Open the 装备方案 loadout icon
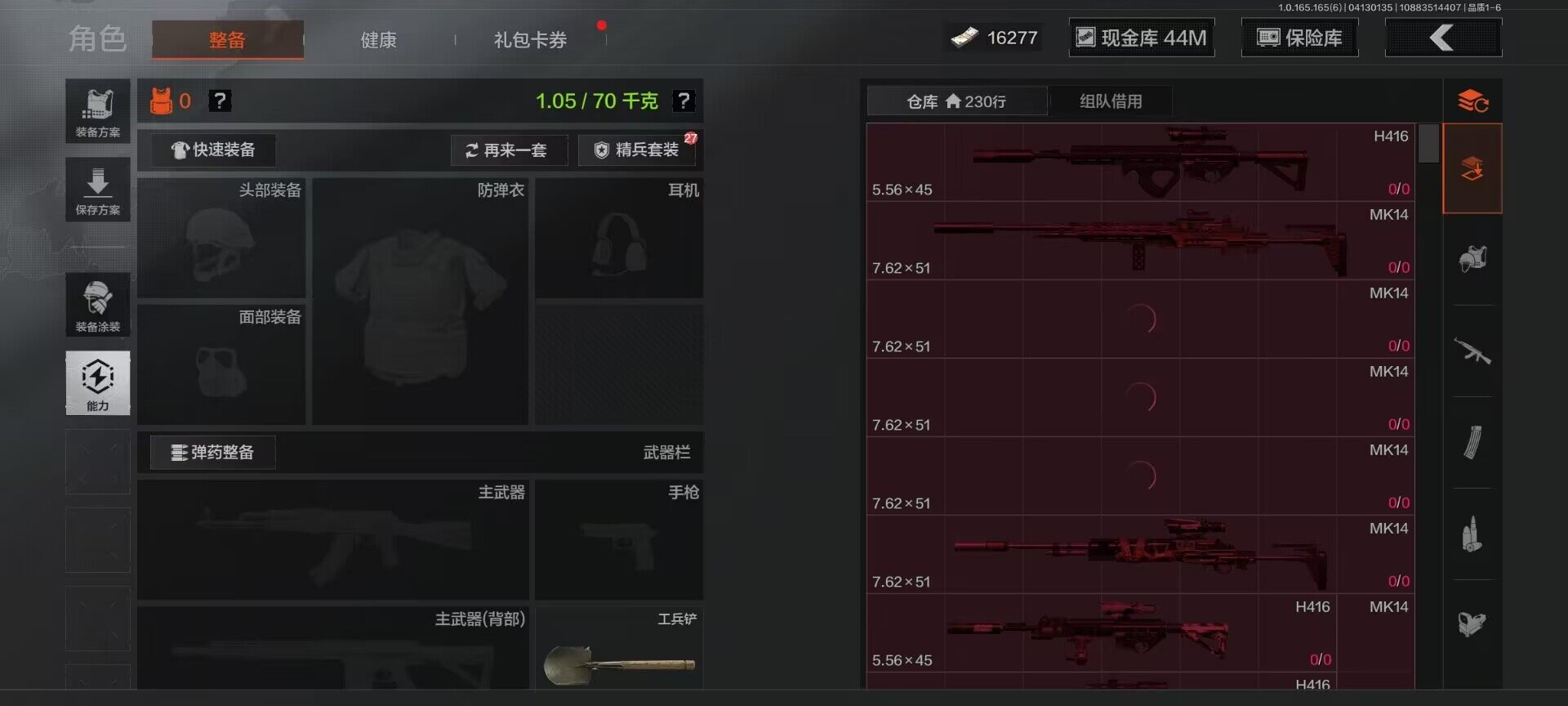Viewport: 1568px width, 706px height. pos(98,111)
